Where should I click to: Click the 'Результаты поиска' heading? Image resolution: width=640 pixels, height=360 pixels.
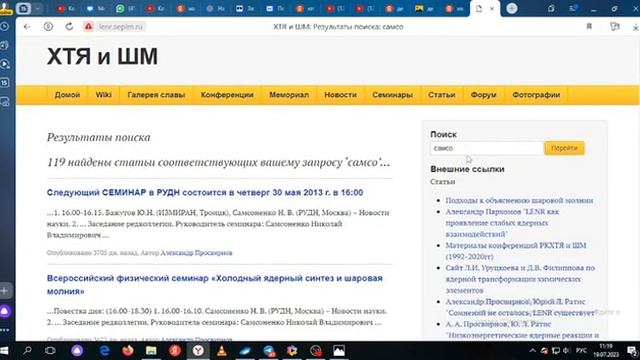point(99,137)
